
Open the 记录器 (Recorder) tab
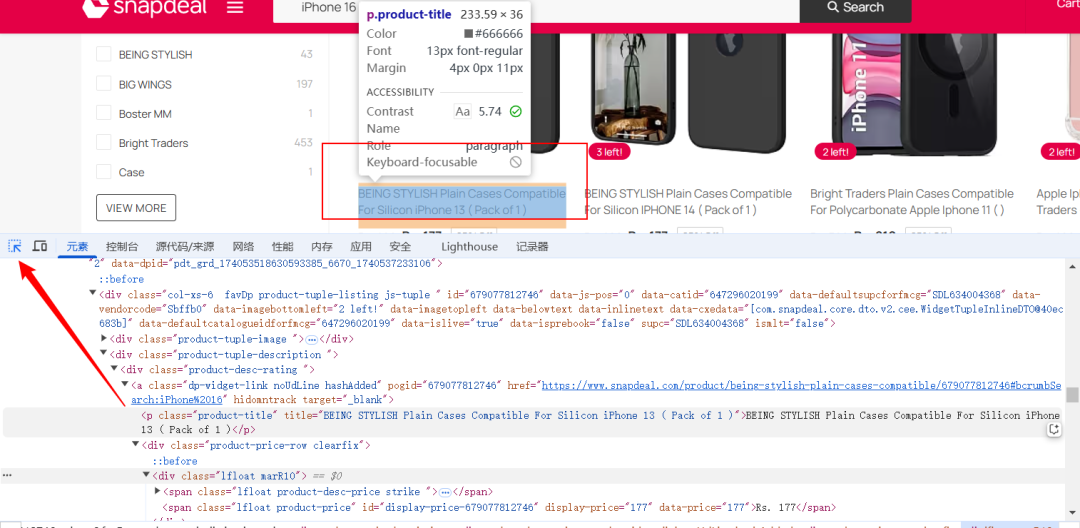(532, 246)
